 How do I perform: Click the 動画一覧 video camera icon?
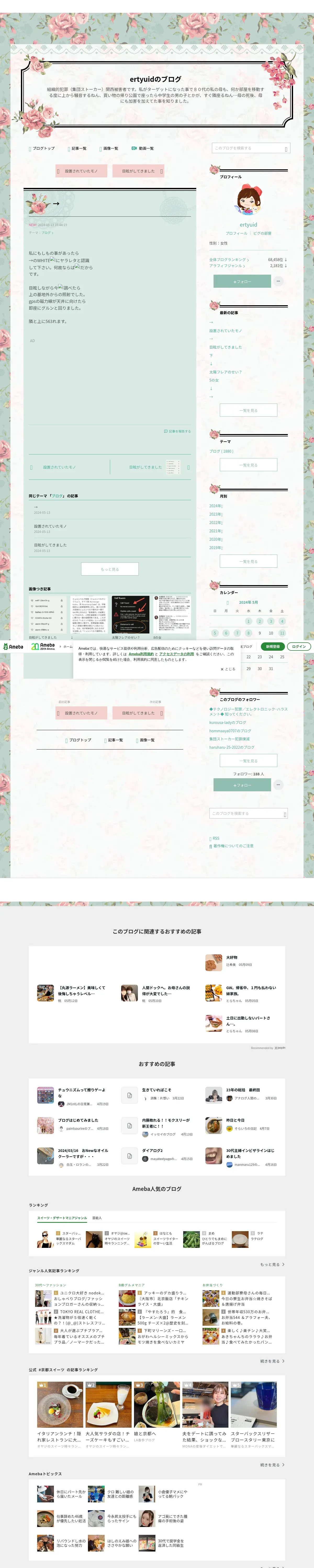tap(134, 148)
